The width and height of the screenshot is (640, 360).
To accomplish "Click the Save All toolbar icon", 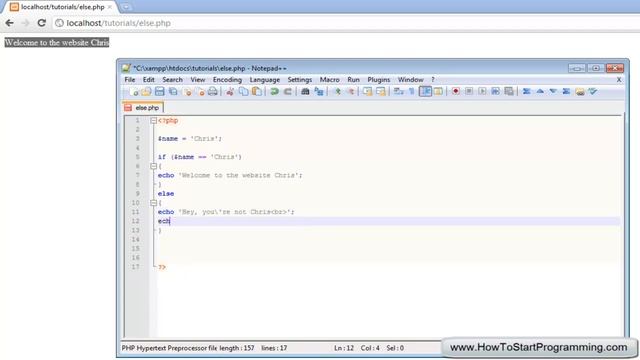I will click(x=173, y=92).
